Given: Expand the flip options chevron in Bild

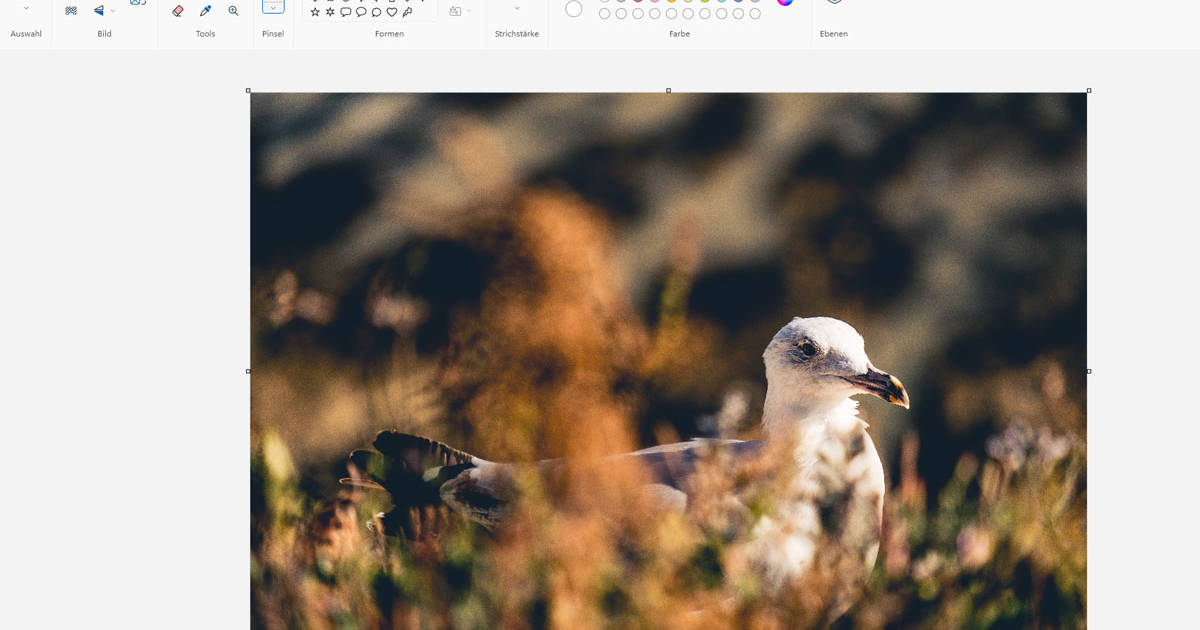Looking at the screenshot, I should pyautogui.click(x=113, y=11).
